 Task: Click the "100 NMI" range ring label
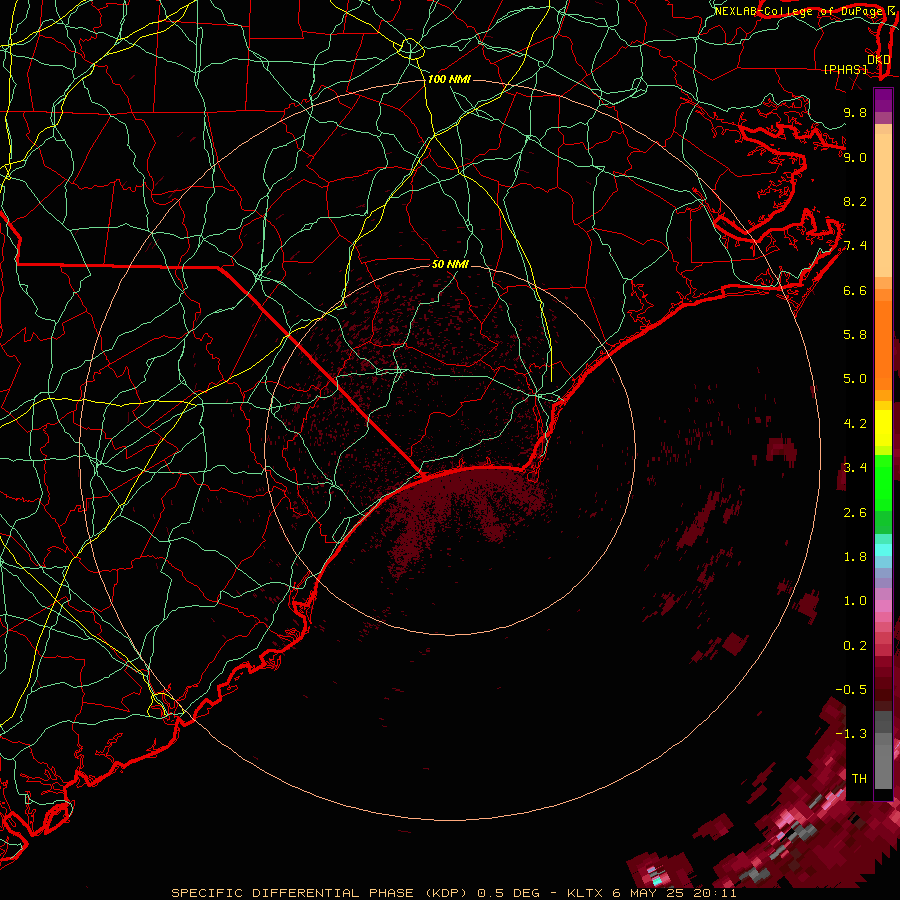(449, 79)
